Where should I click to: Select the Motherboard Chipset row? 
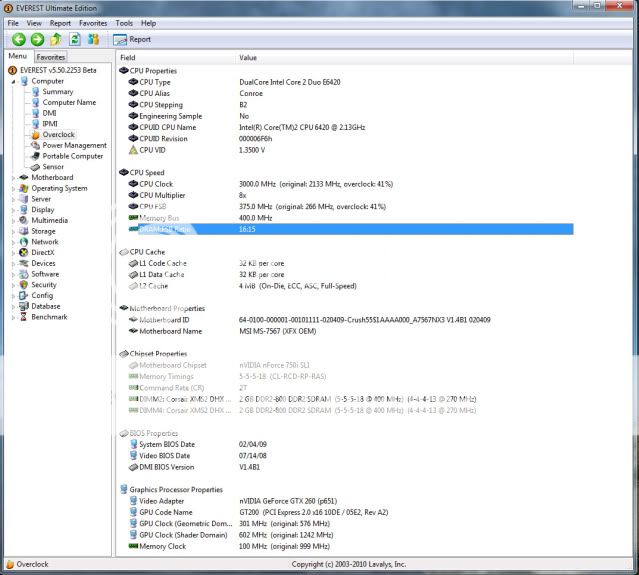(x=350, y=365)
